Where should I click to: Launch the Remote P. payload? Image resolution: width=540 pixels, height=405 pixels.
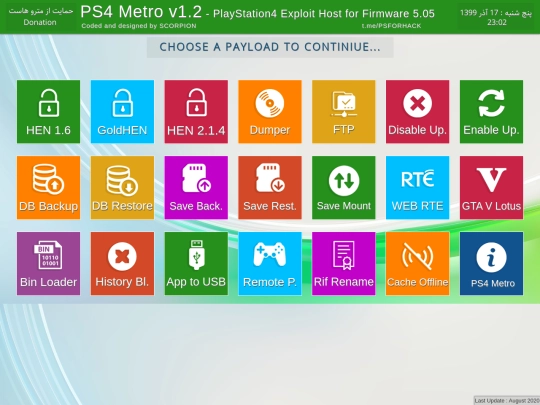[x=270, y=263]
